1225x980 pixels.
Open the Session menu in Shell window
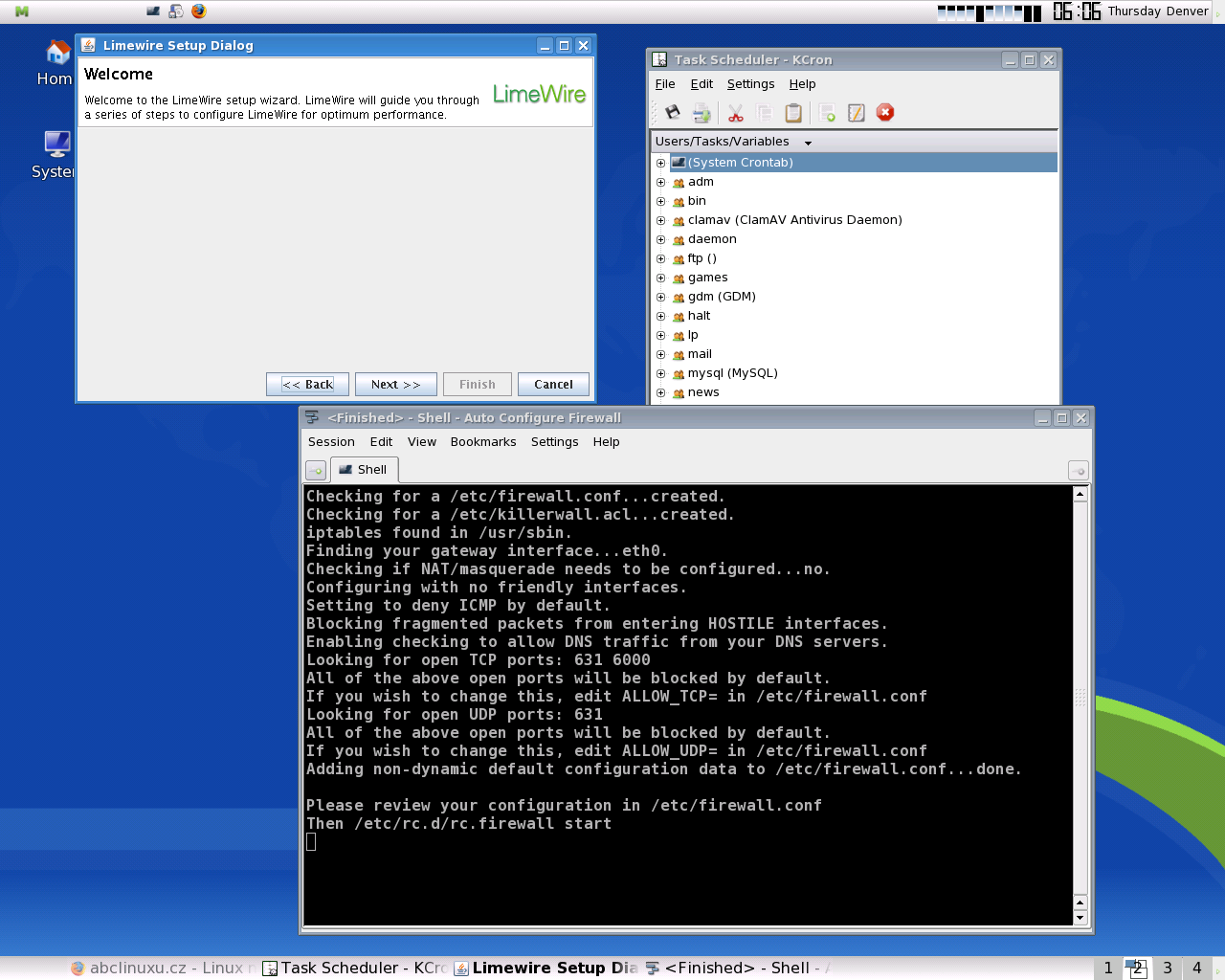(x=331, y=442)
